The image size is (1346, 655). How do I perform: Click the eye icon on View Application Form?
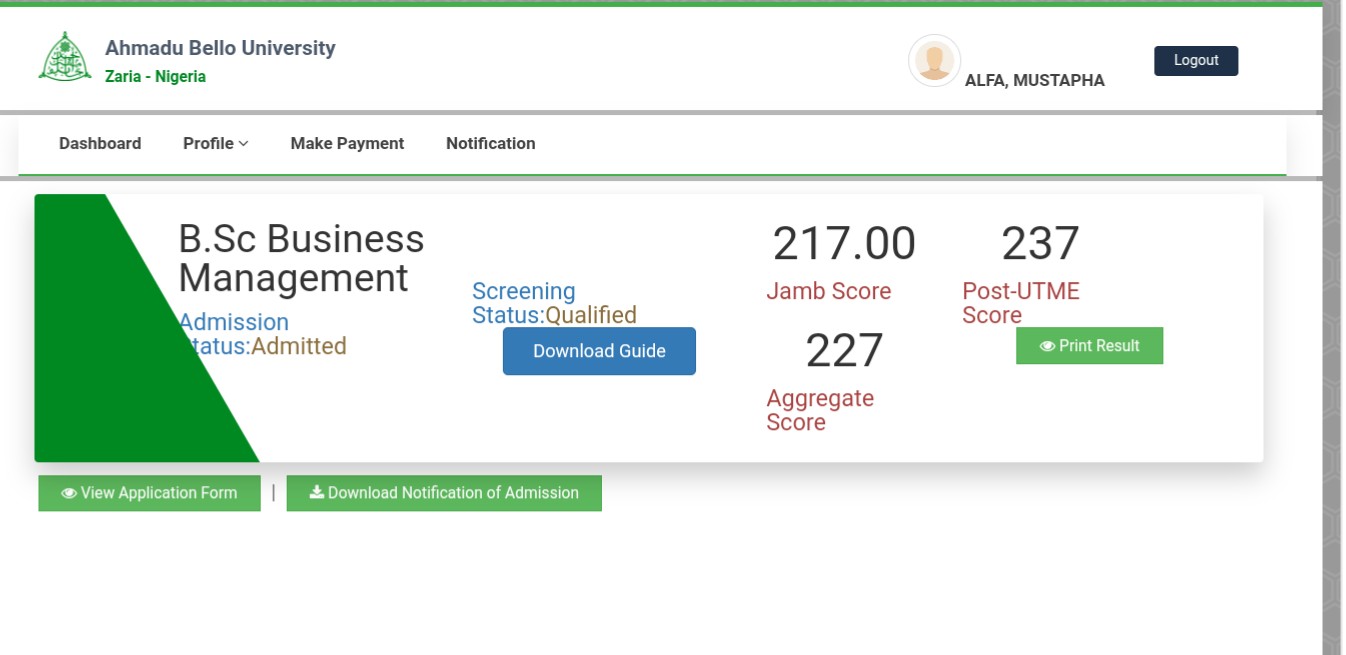click(x=69, y=493)
